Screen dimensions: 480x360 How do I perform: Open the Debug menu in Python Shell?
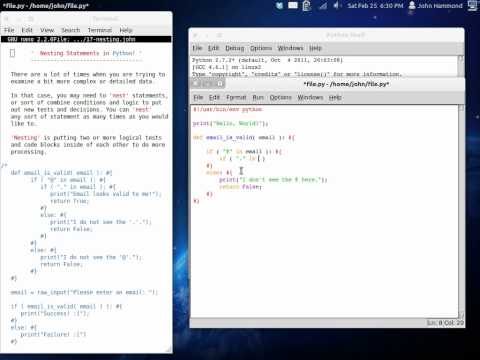(x=235, y=48)
